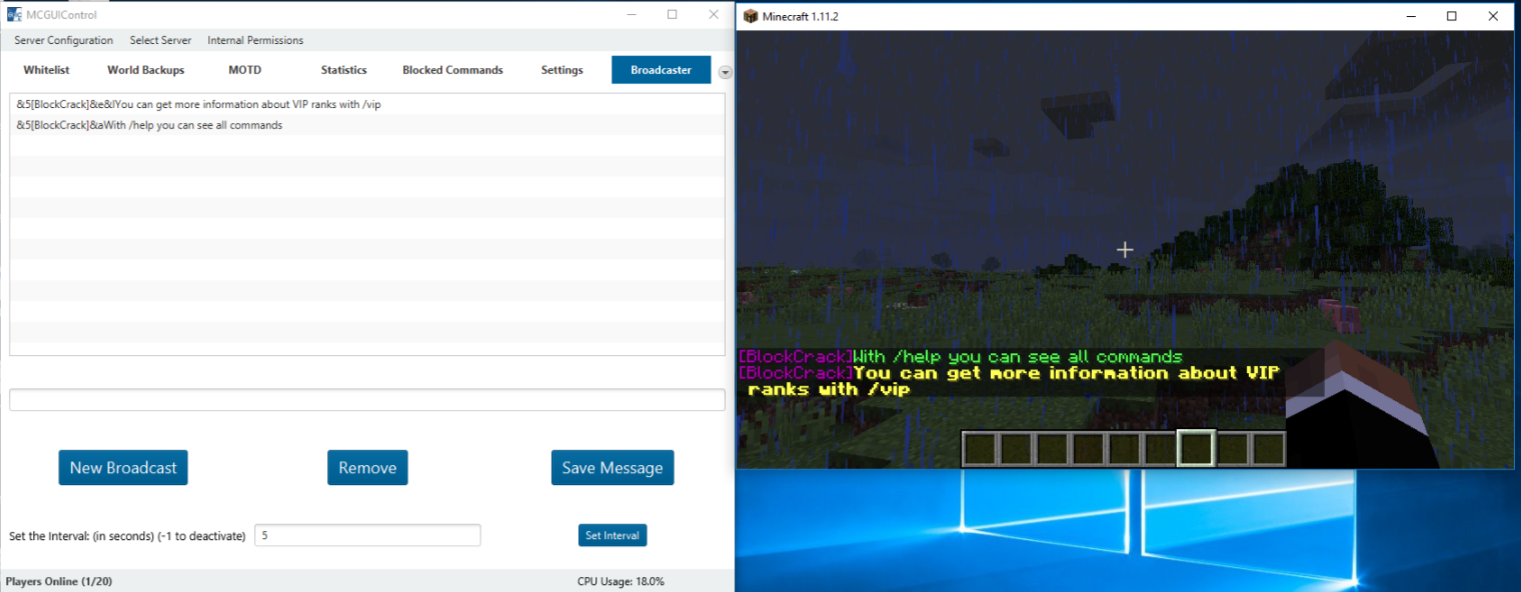The image size is (1521, 592).
Task: Go to the Statistics tab
Action: click(343, 70)
